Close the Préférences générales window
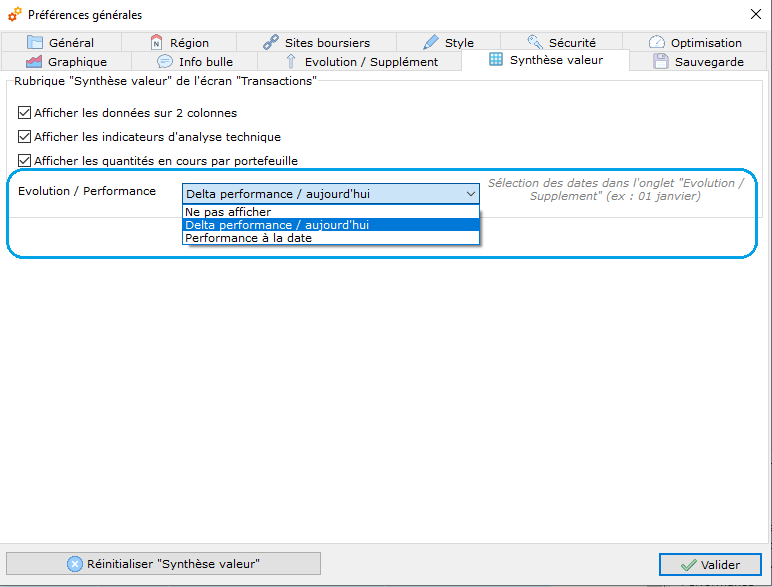This screenshot has width=772, height=587. click(x=756, y=14)
